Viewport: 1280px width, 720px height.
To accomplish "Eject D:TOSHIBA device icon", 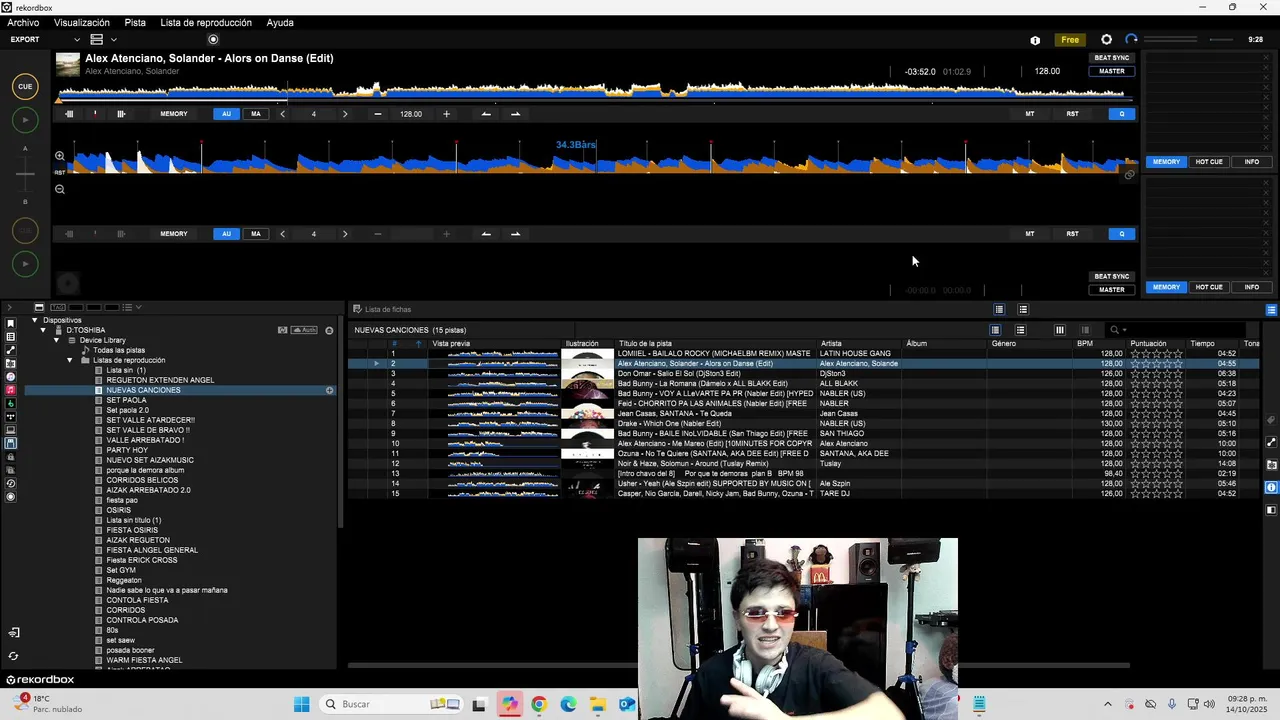I will pyautogui.click(x=329, y=330).
